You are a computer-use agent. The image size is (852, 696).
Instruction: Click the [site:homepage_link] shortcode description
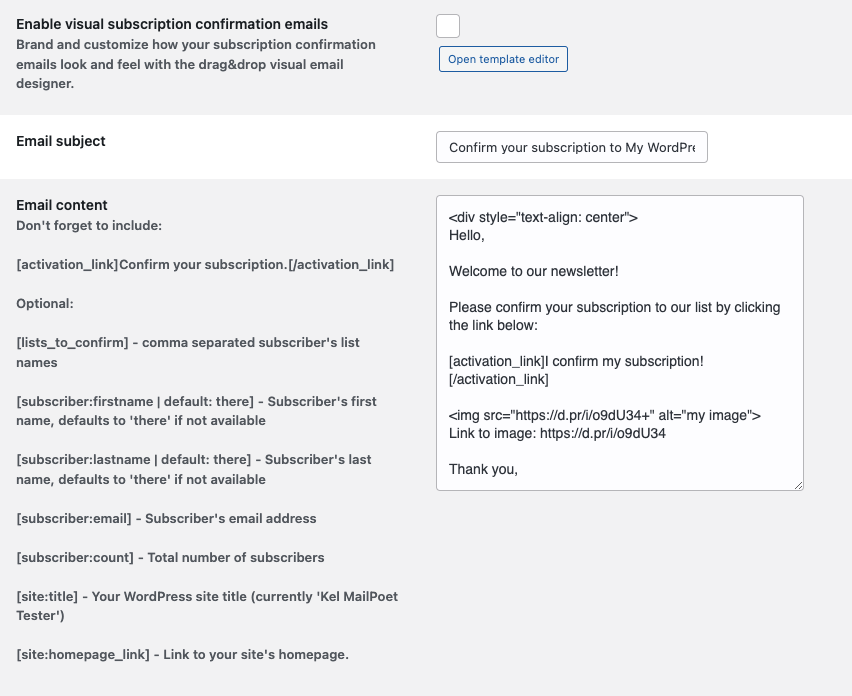point(183,655)
